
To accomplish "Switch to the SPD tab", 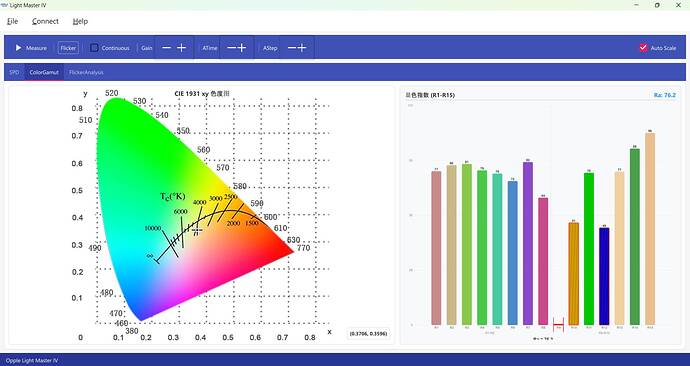I will [14, 72].
